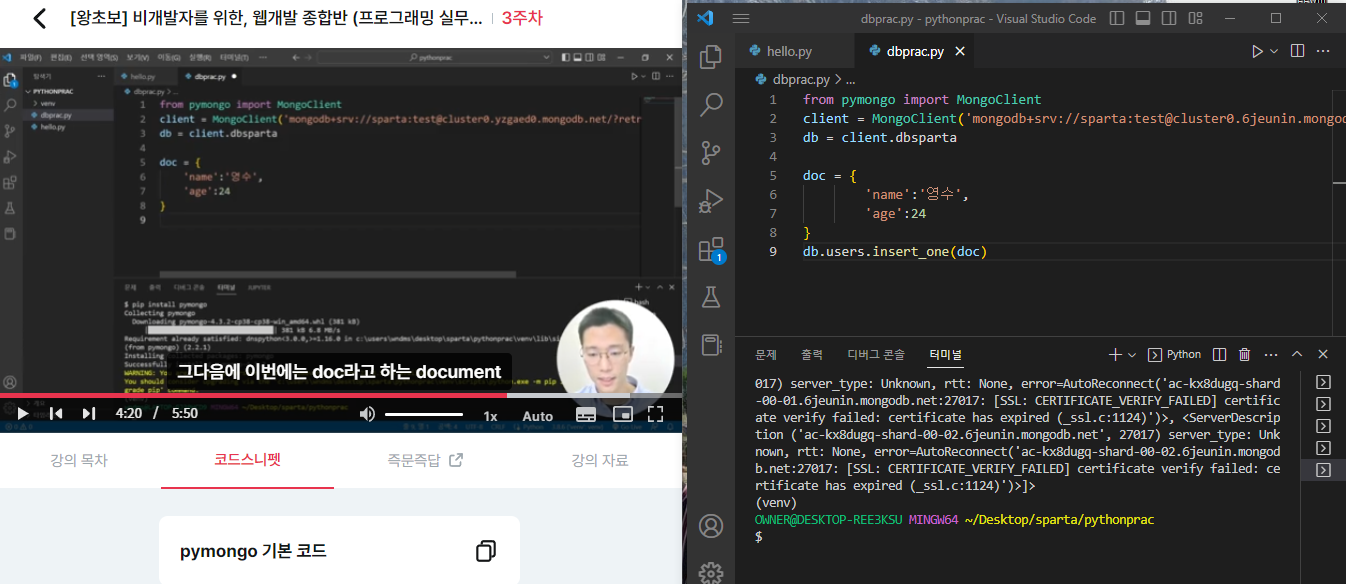
Task: Go back with the lecture page arrow
Action: pyautogui.click(x=40, y=18)
